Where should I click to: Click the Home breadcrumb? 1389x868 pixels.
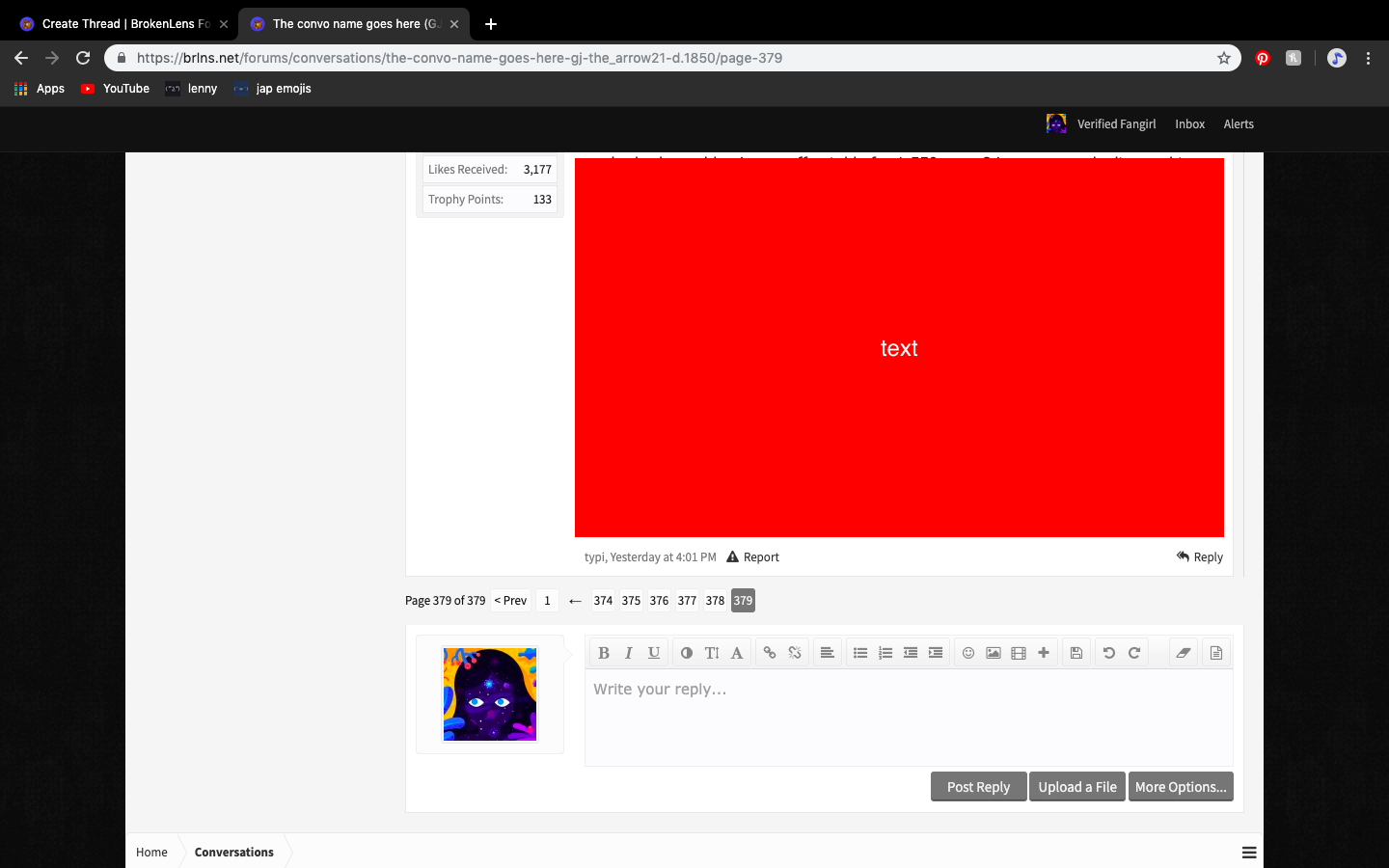151,853
